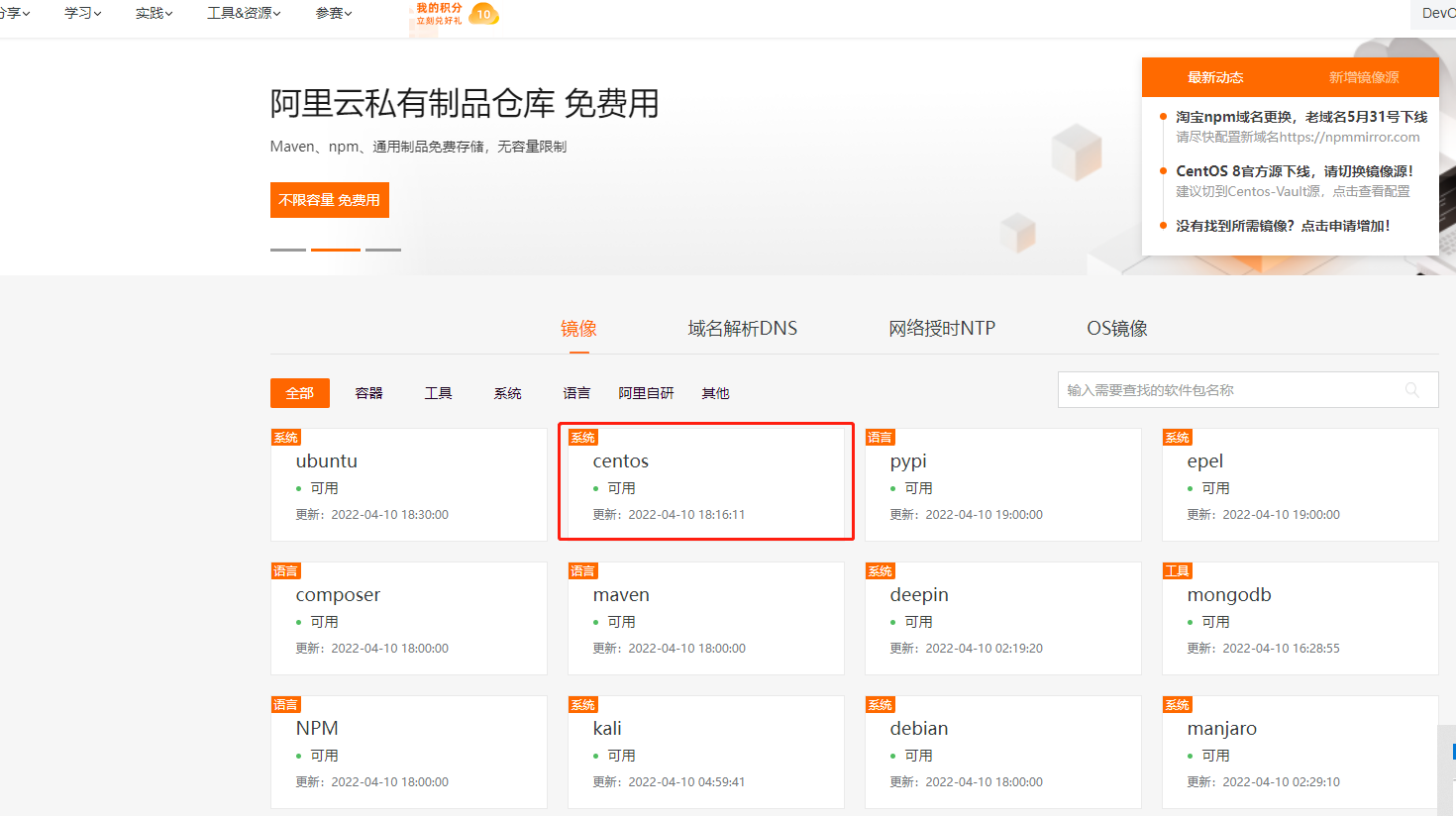
Task: Click deepin update time 02:19:20
Action: 967,649
